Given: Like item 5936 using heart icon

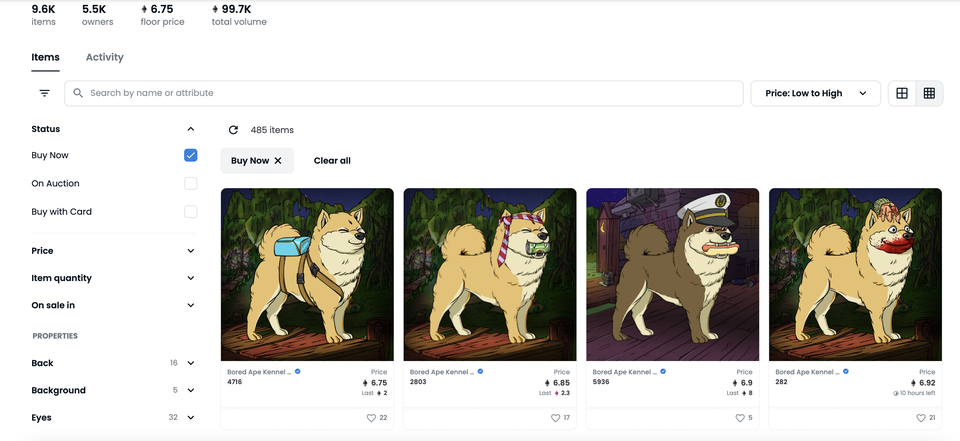Looking at the screenshot, I should (x=740, y=418).
